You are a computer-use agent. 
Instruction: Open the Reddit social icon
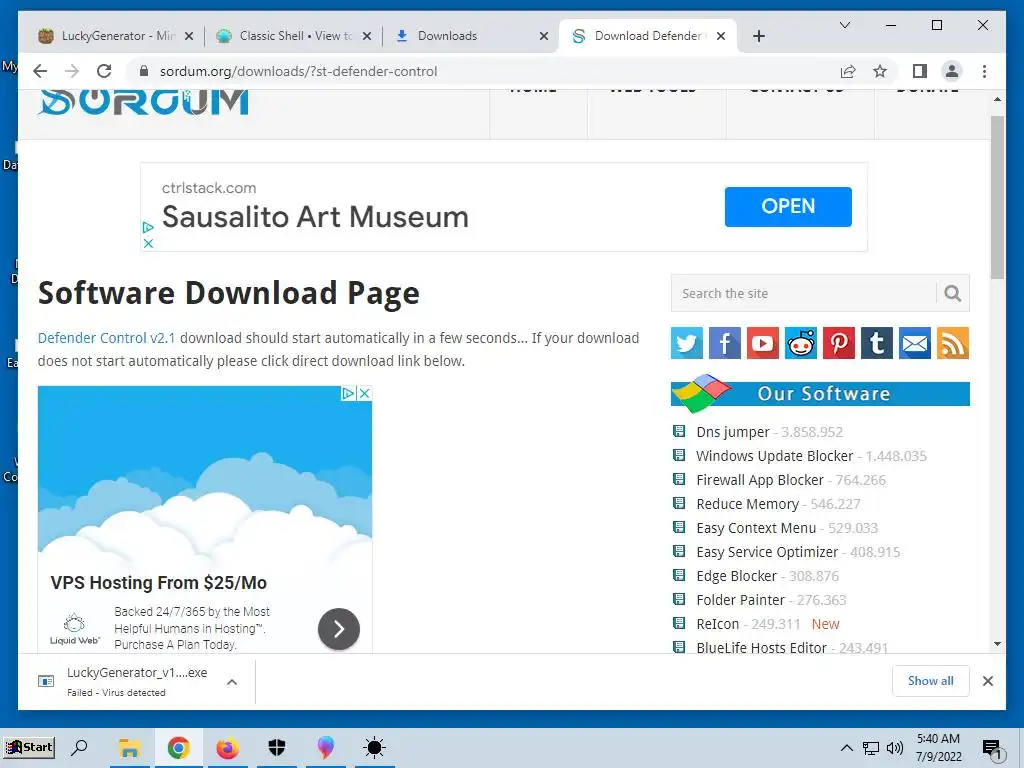coord(801,343)
